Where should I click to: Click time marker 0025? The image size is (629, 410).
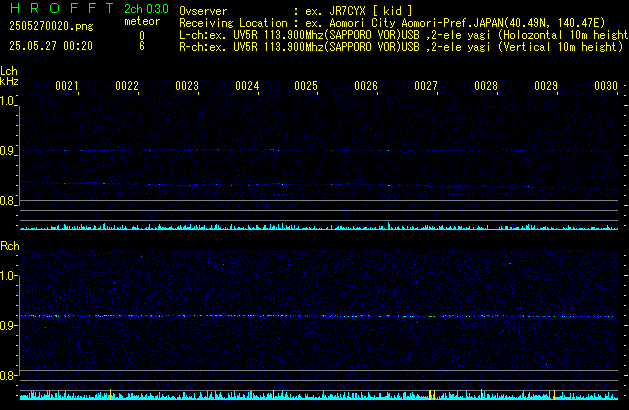point(306,86)
